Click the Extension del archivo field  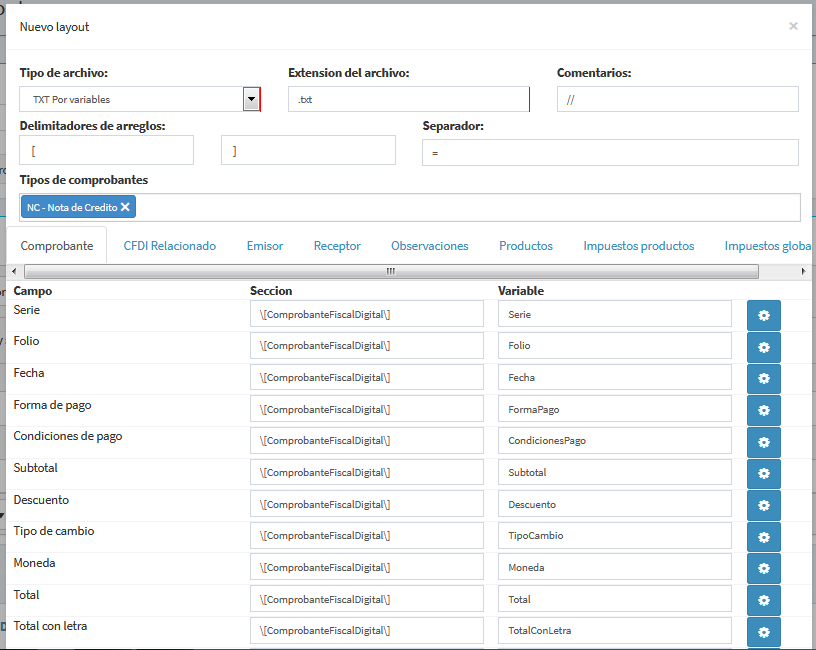click(x=408, y=100)
